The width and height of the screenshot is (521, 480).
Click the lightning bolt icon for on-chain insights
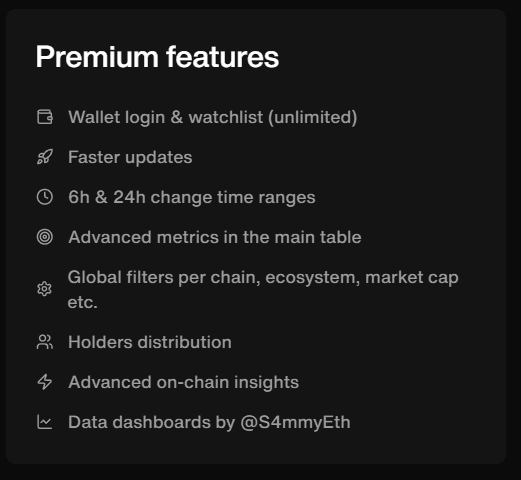pyautogui.click(x=45, y=382)
